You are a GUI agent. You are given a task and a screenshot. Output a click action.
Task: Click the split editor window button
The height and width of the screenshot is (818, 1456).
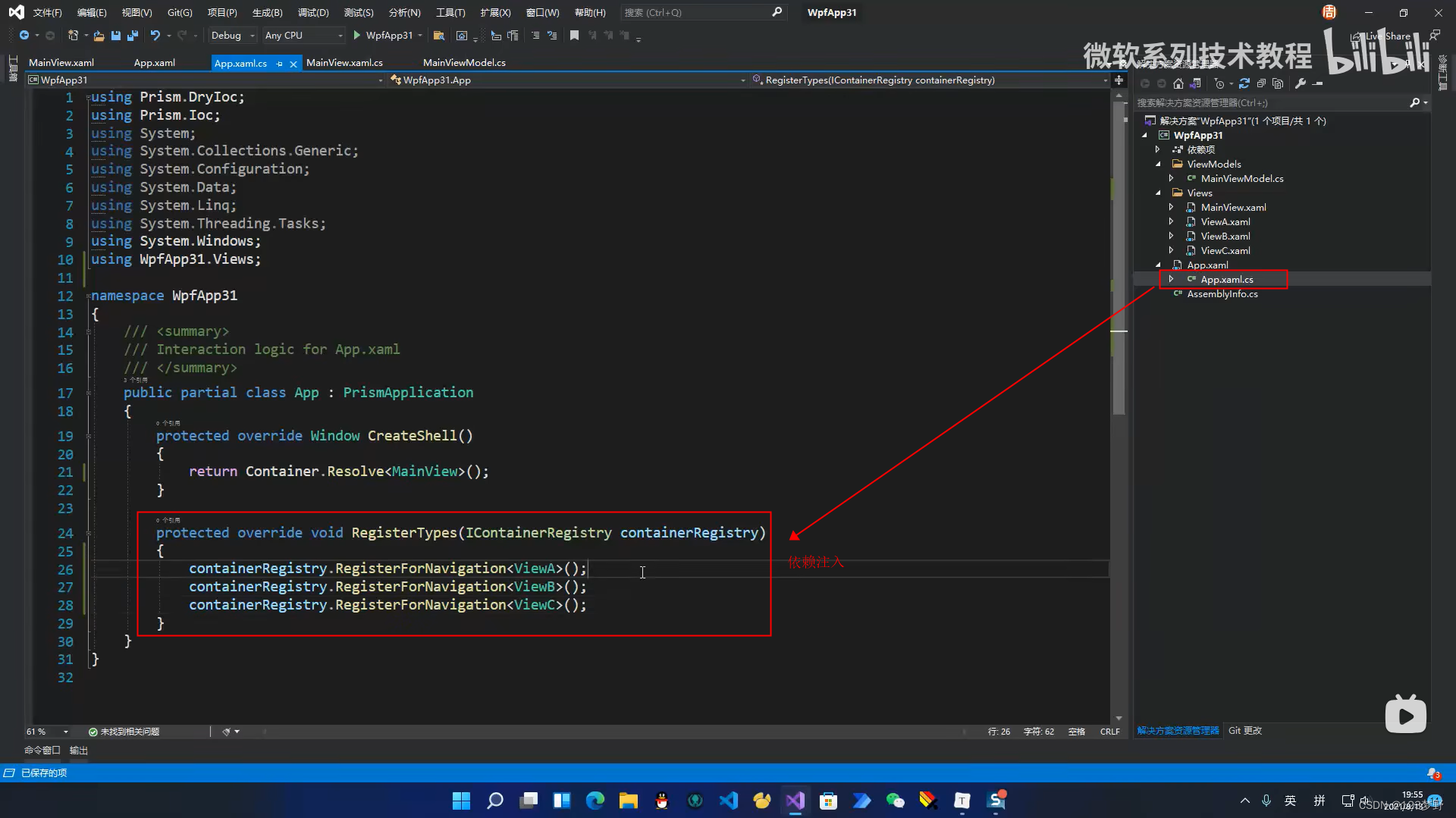tap(1119, 80)
